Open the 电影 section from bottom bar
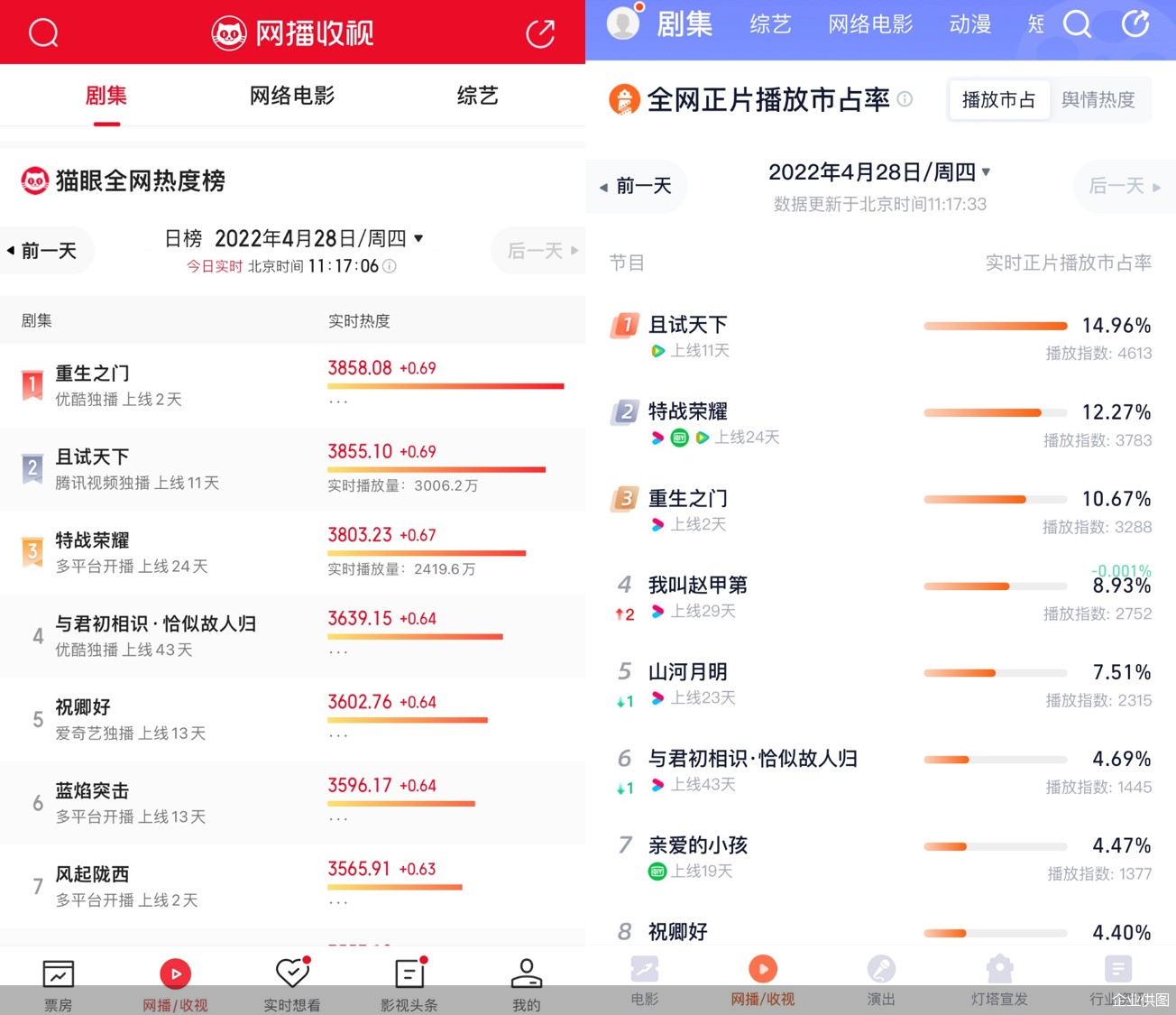The image size is (1176, 1015). pyautogui.click(x=644, y=979)
